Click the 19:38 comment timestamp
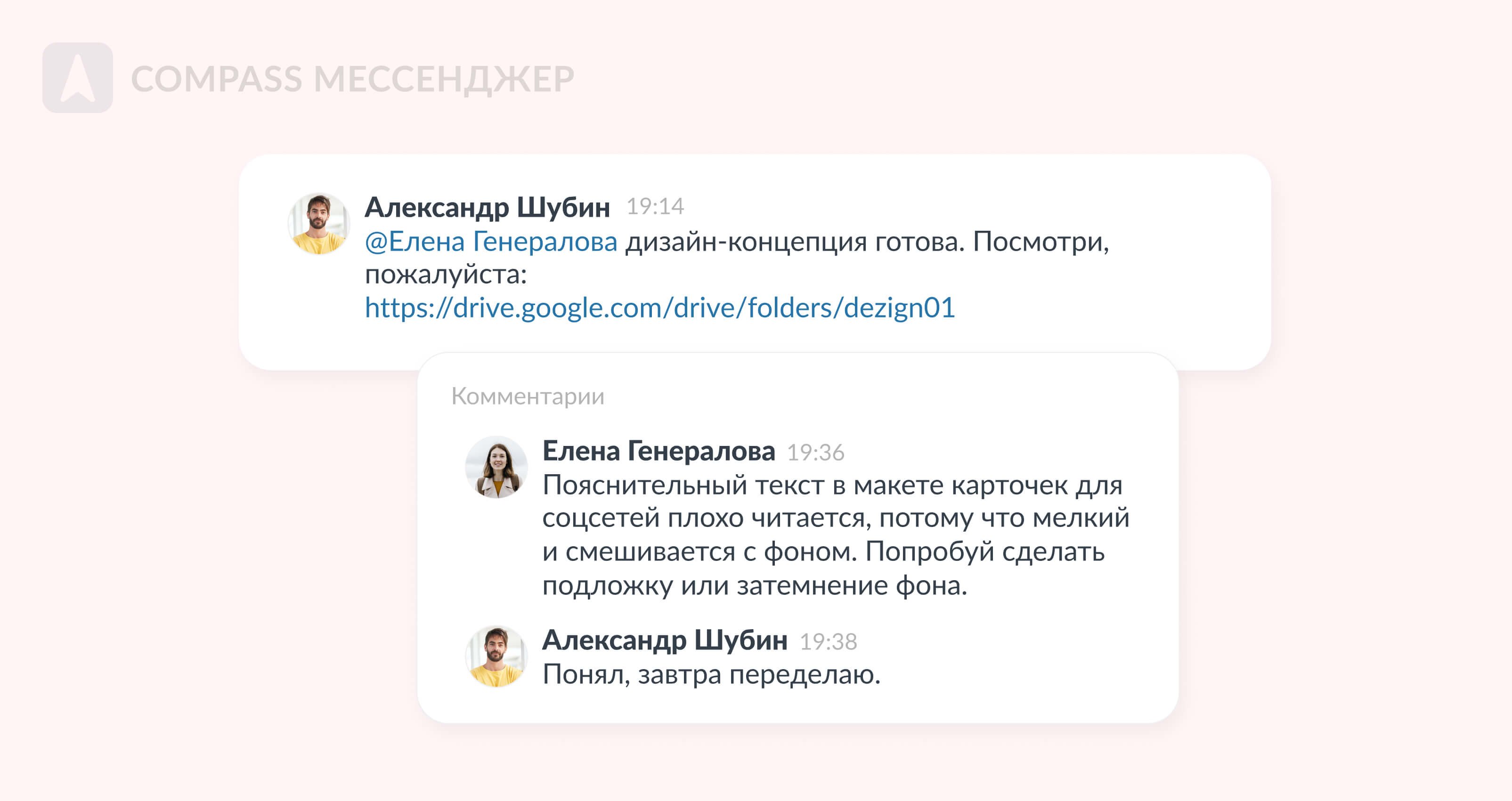 click(x=828, y=641)
